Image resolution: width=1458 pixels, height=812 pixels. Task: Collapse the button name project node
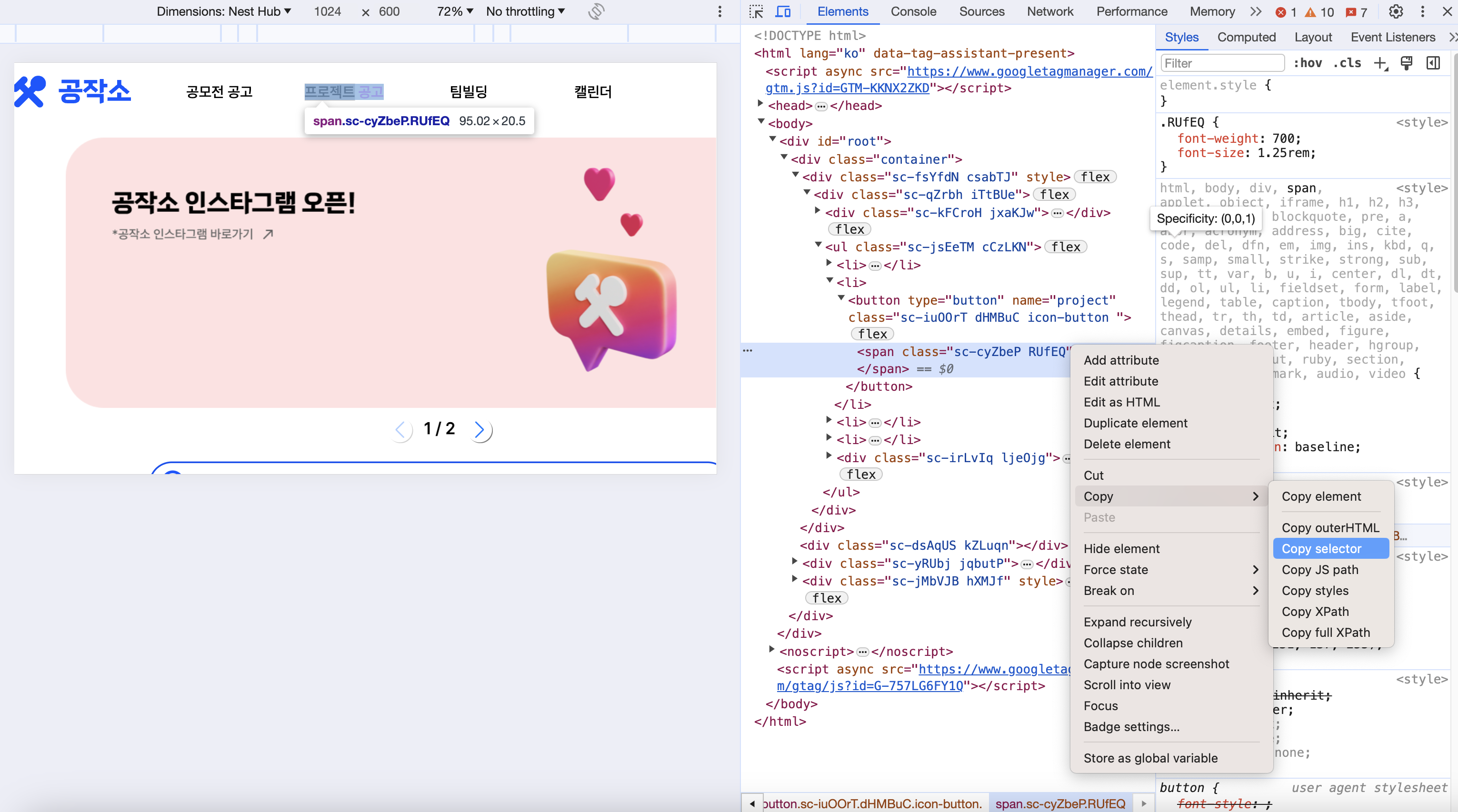[841, 298]
